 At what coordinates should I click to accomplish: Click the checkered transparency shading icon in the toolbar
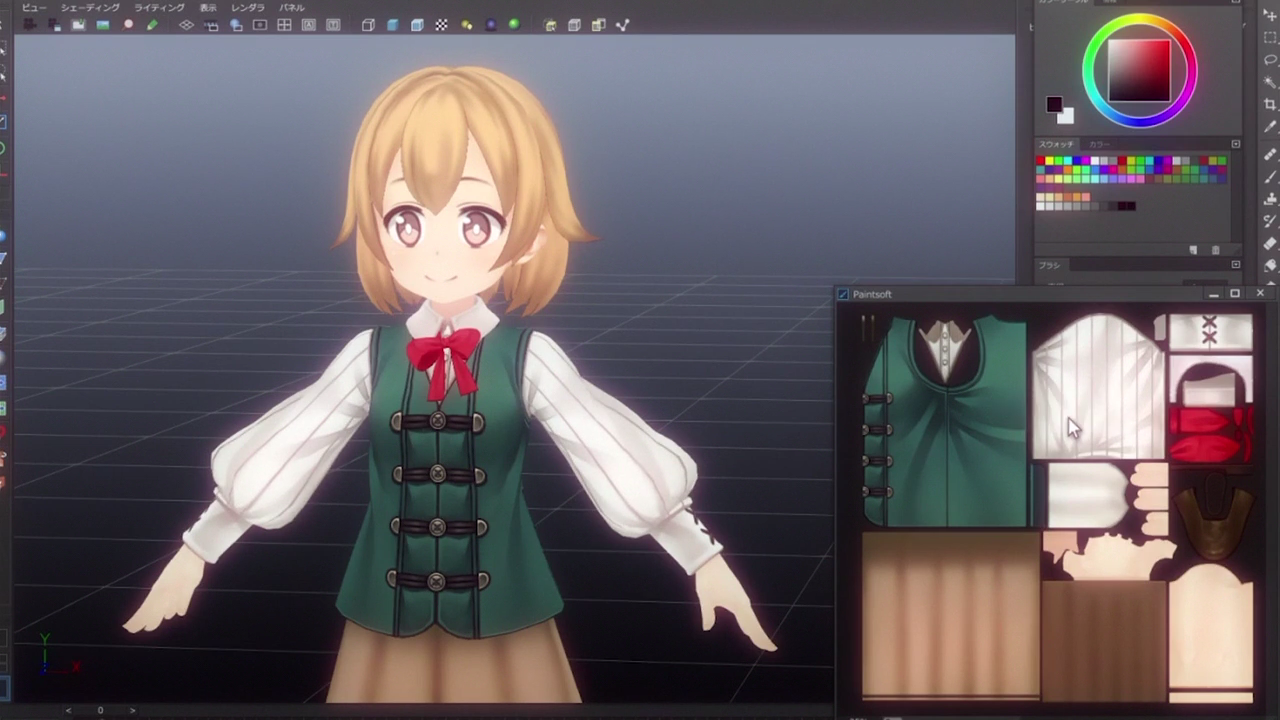440,25
